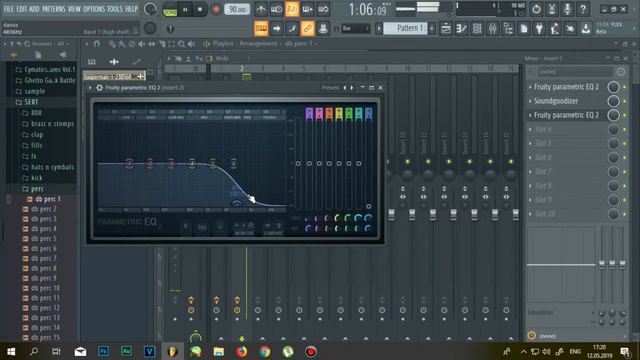
Task: Open the browser view icon
Action: (x=508, y=29)
